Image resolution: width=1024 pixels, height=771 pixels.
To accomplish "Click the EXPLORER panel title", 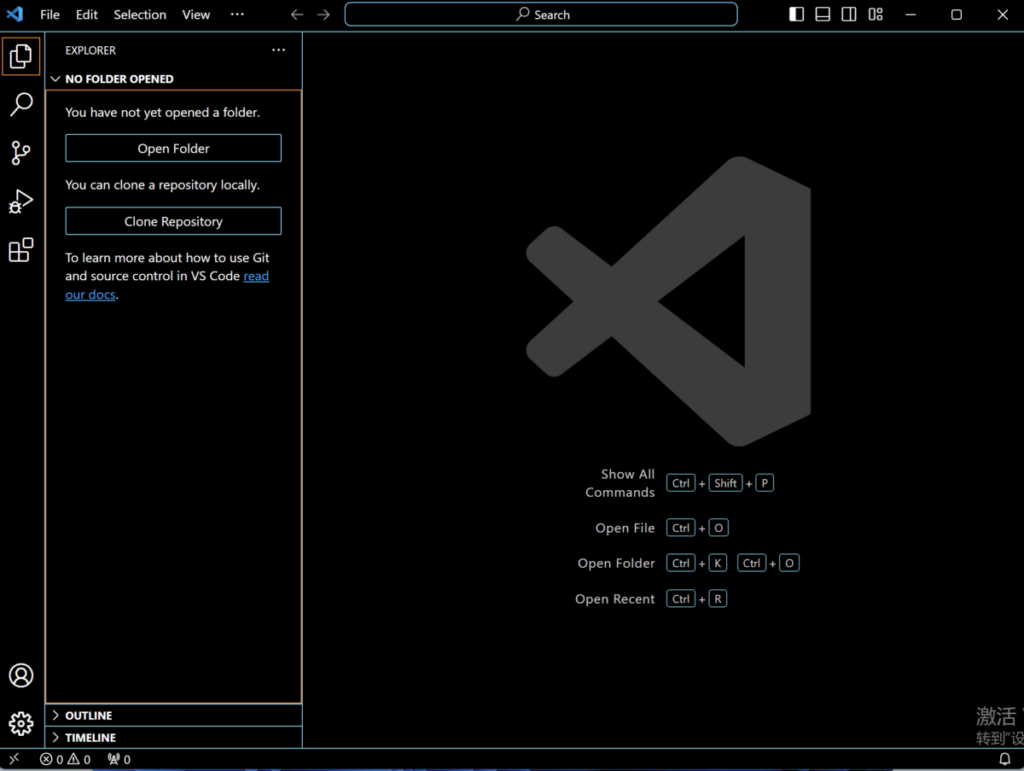I will (x=91, y=50).
